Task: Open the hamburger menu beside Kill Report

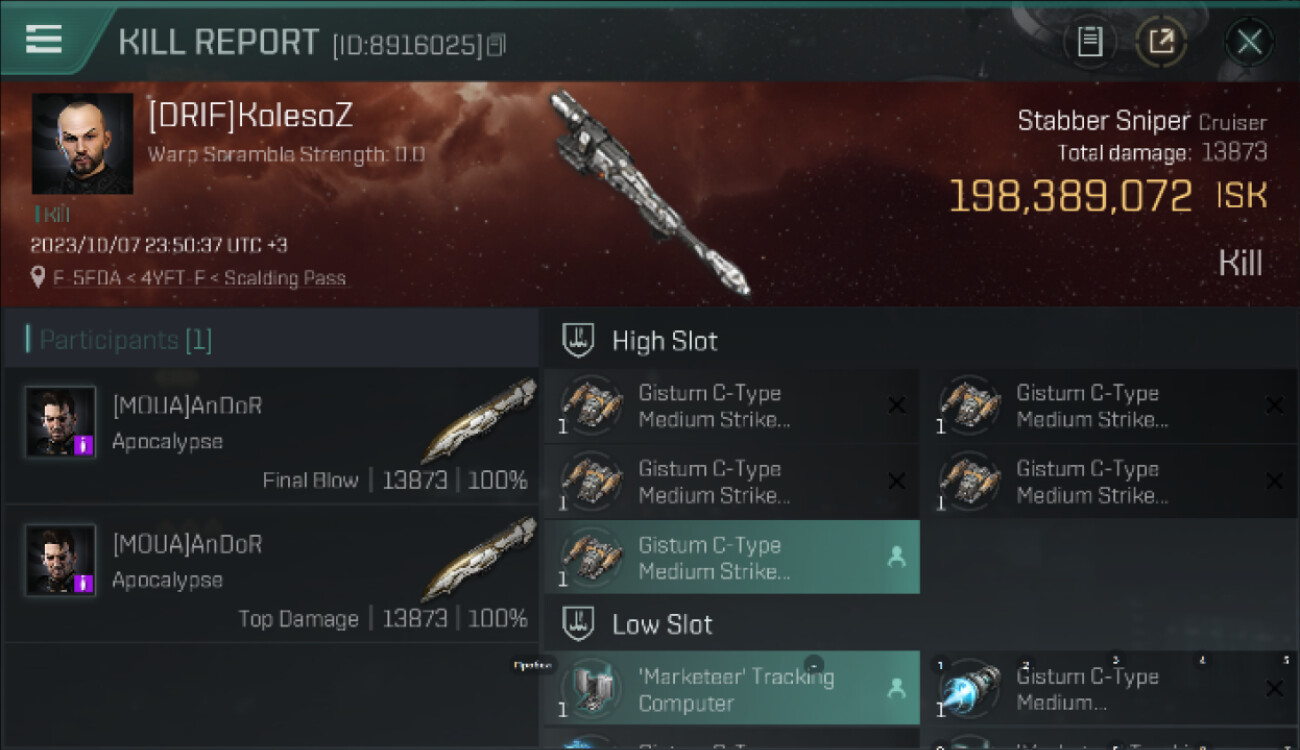Action: 44,40
